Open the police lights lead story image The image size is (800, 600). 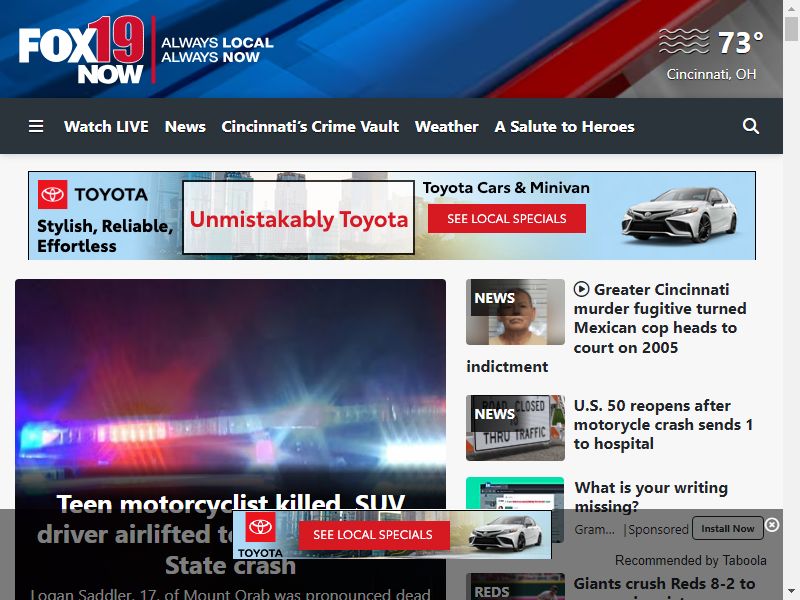(231, 383)
